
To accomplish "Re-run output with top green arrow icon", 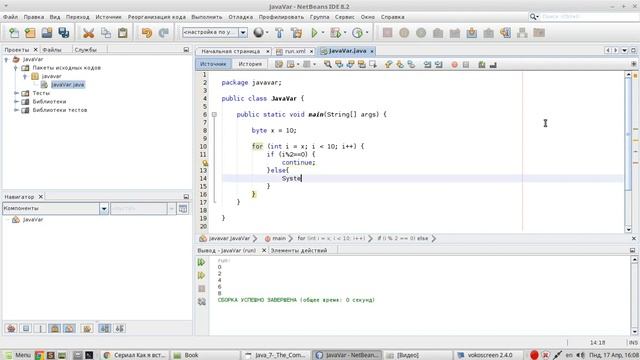I will [x=202, y=262].
